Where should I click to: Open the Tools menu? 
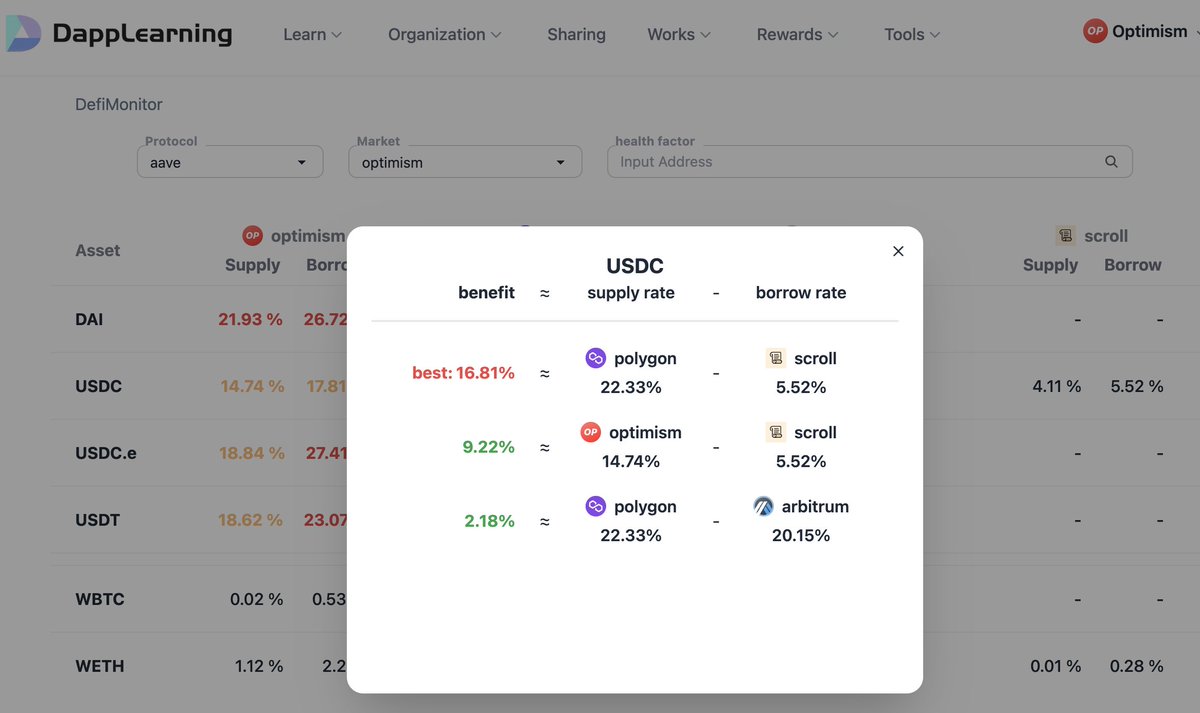(912, 34)
